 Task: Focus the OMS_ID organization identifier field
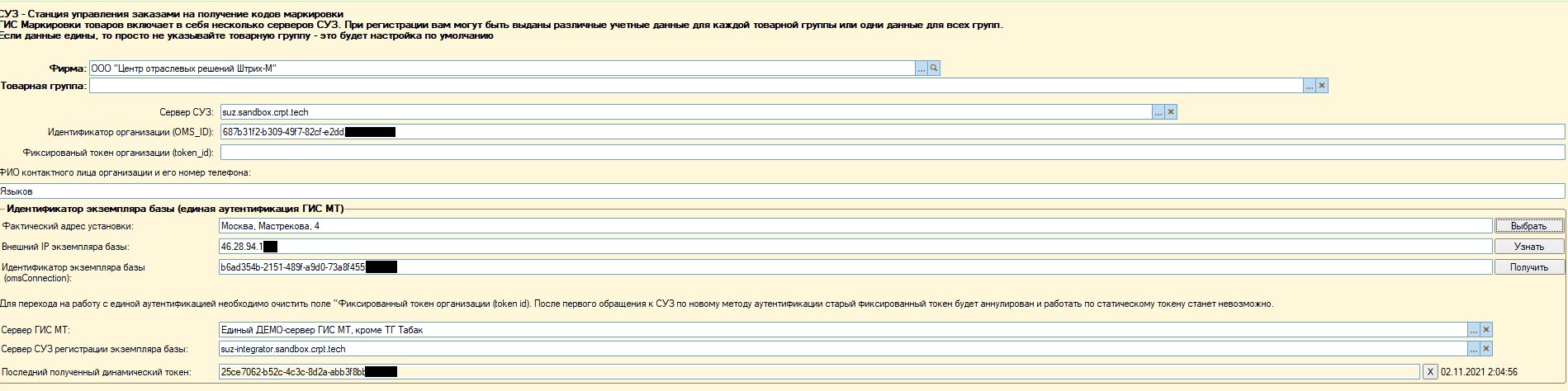(892, 132)
